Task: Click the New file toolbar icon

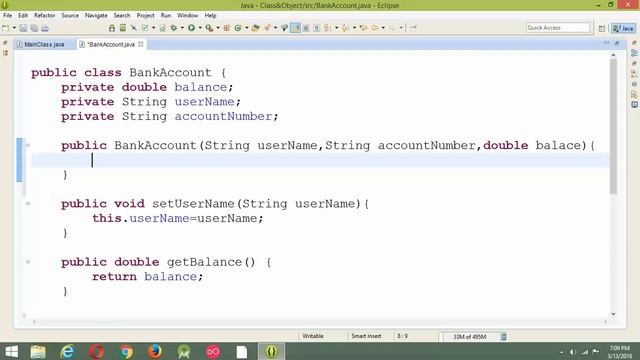Action: click(6, 28)
